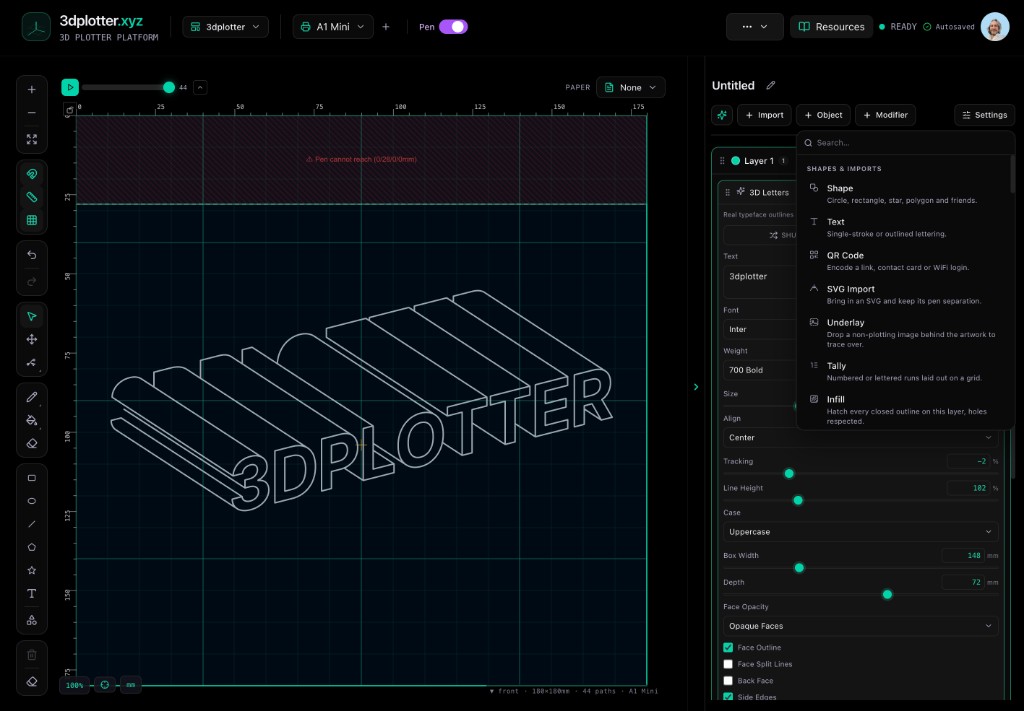Click the Depth slider handle
Viewport: 1024px width, 711px height.
click(x=887, y=594)
